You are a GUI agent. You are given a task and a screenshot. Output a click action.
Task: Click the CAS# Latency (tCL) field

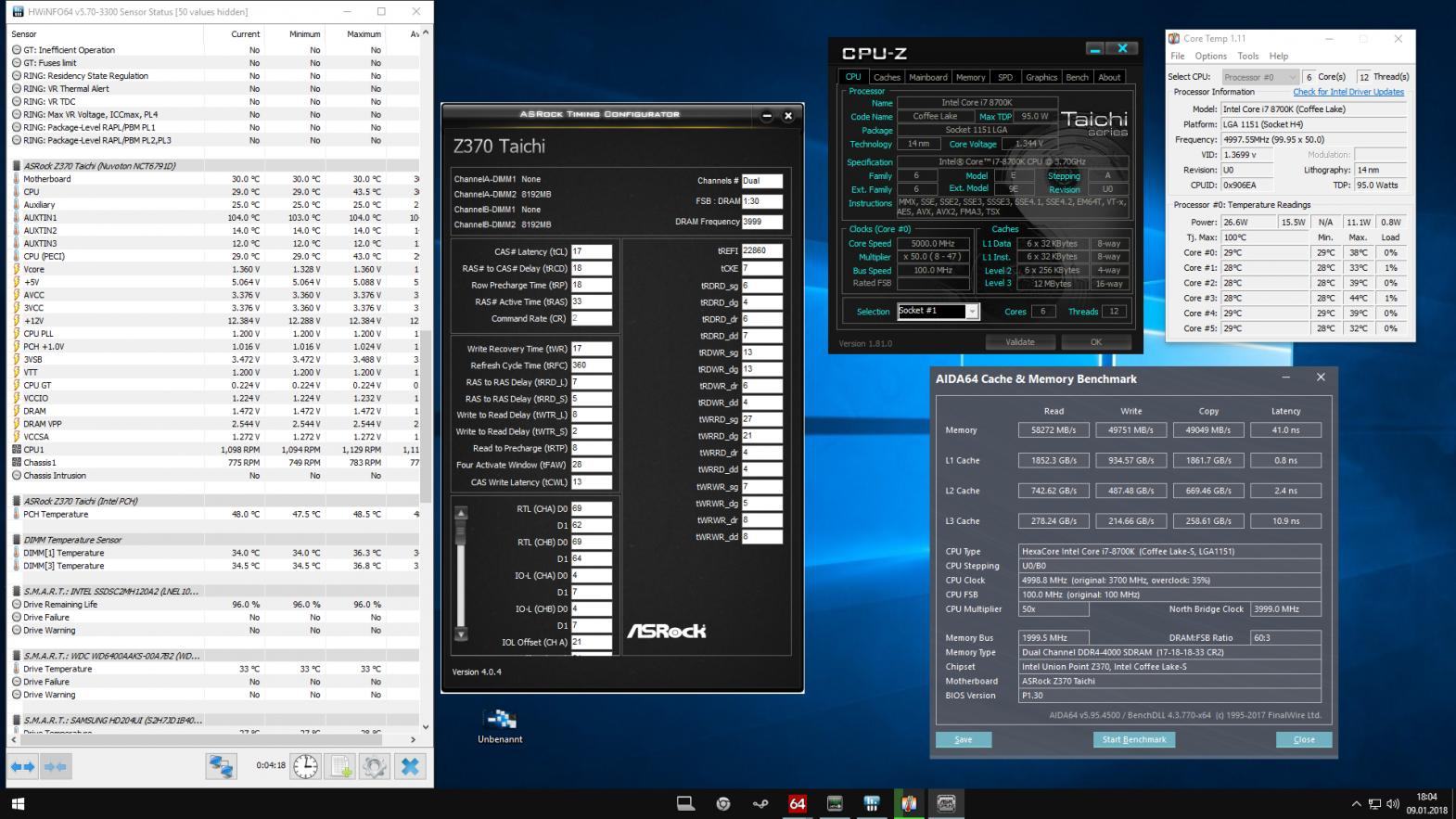point(592,251)
